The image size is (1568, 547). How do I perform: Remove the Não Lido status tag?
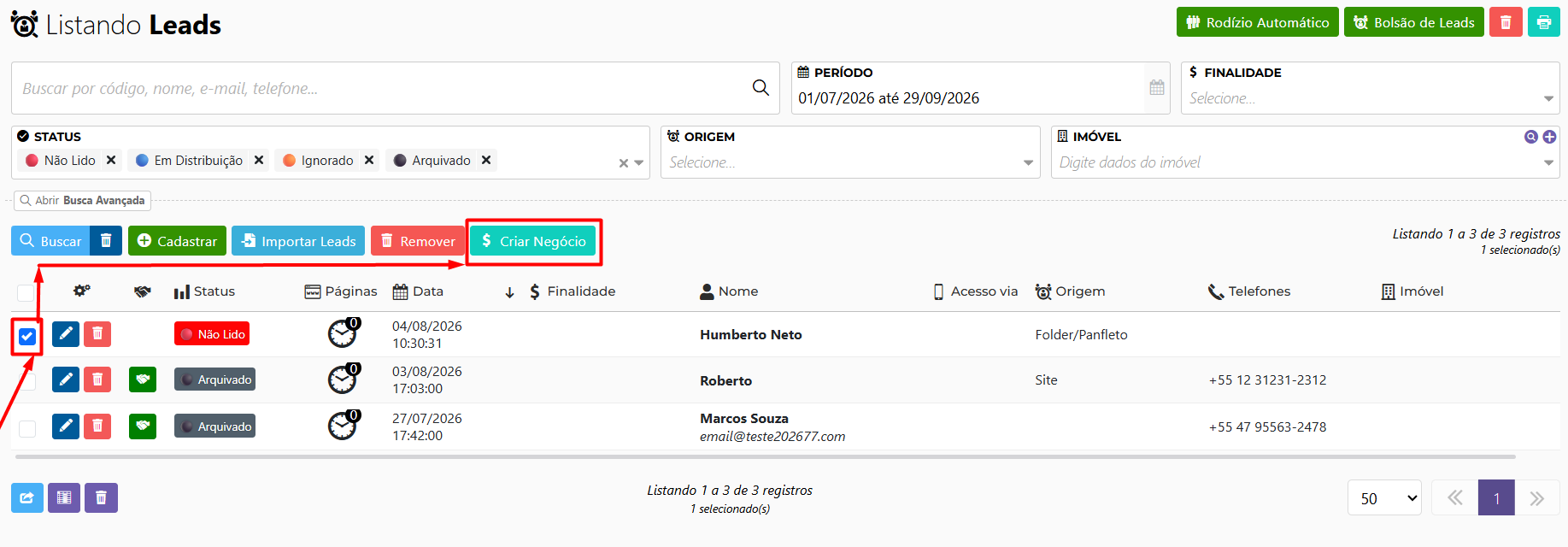pos(111,160)
